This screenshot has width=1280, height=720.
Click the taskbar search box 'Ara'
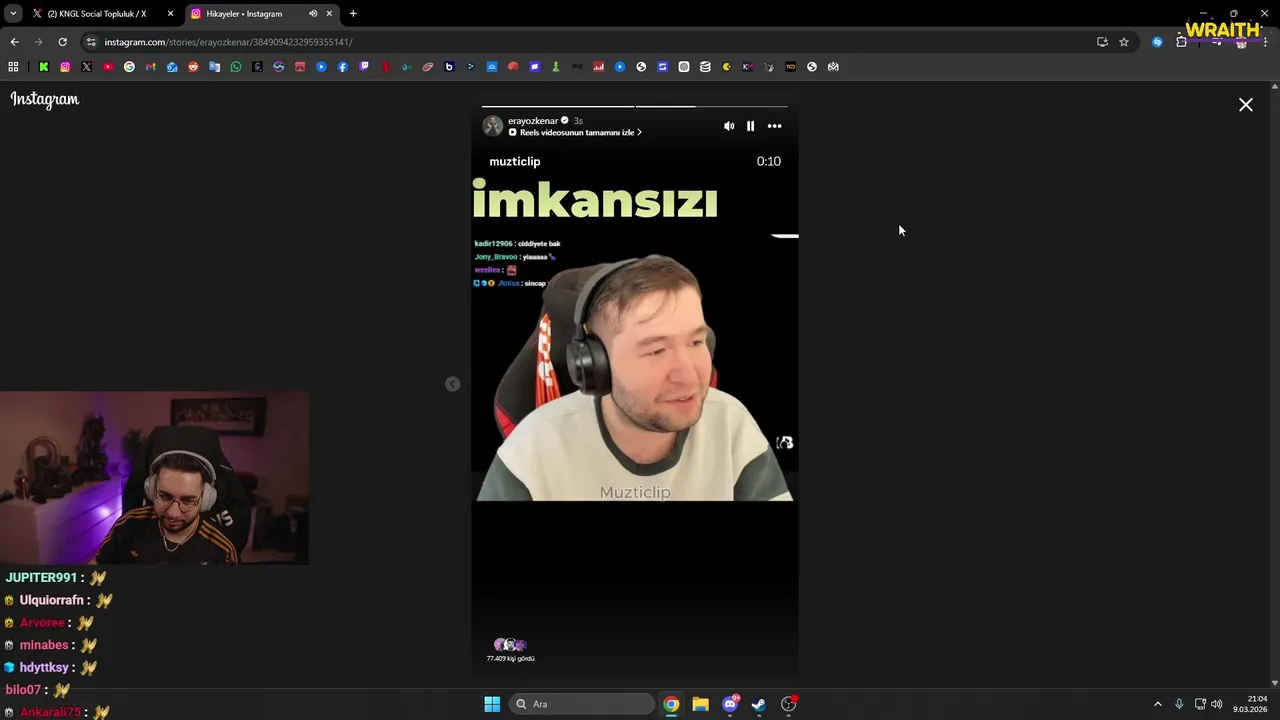click(x=582, y=704)
